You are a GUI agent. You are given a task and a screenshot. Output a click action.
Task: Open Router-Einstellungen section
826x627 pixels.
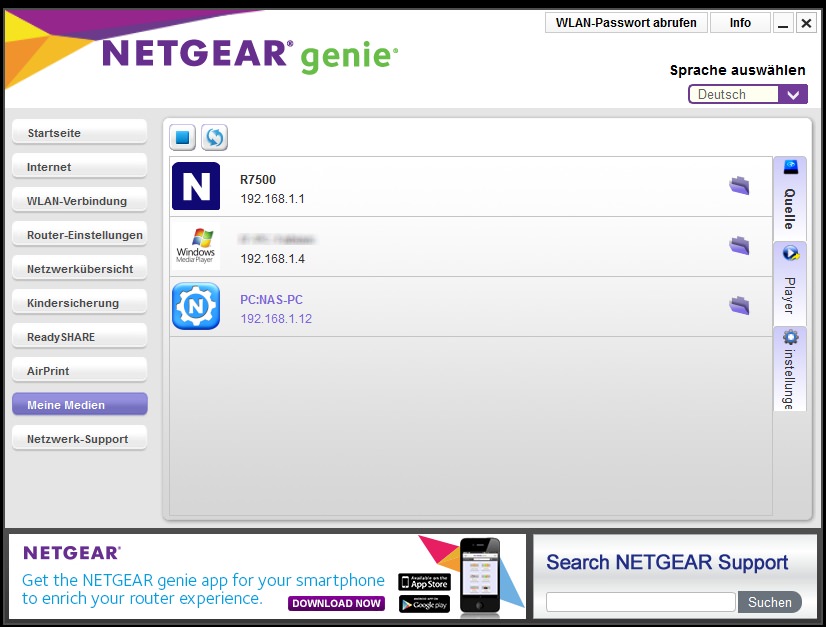click(80, 235)
